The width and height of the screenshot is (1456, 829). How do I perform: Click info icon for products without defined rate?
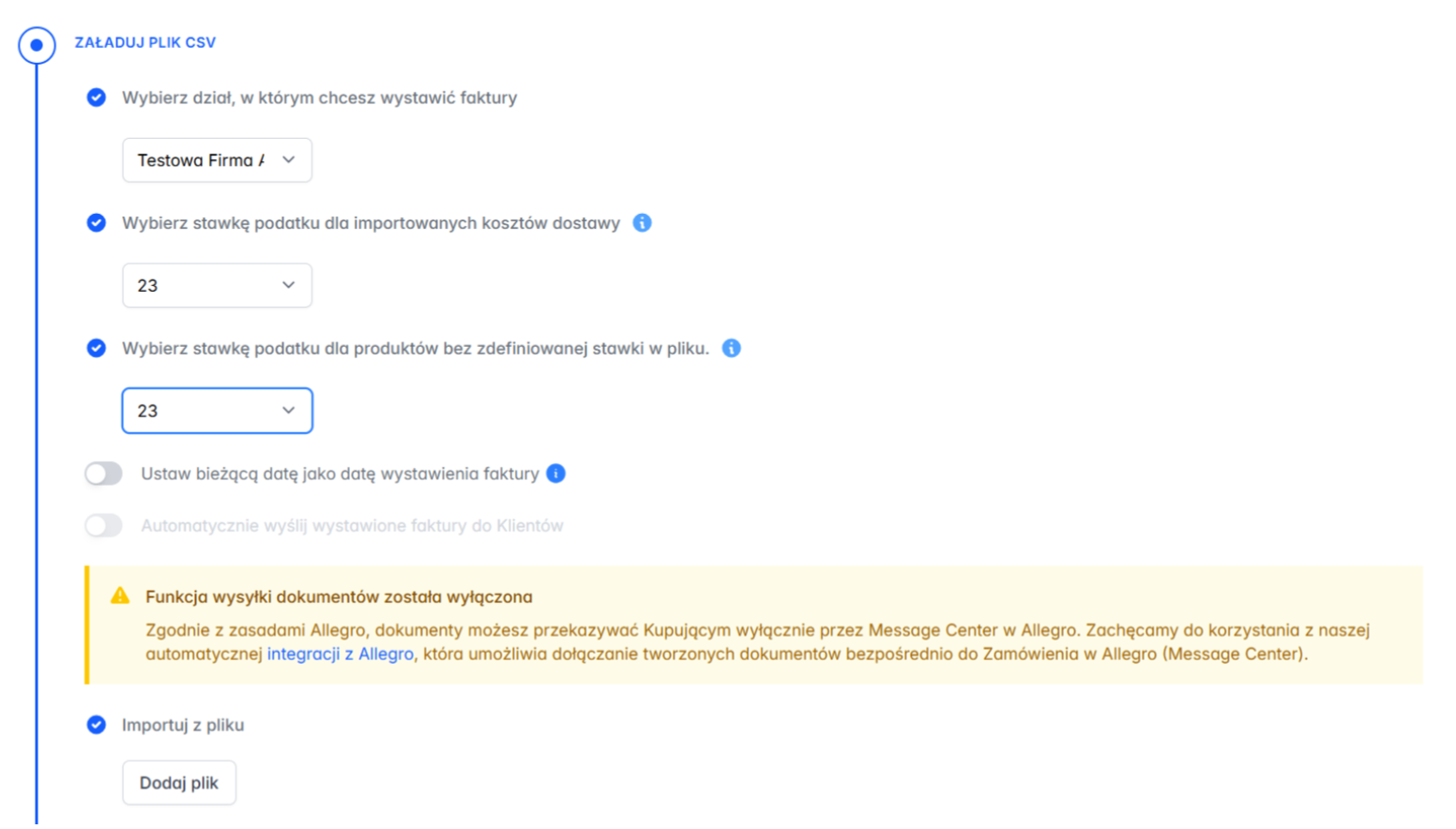click(732, 348)
